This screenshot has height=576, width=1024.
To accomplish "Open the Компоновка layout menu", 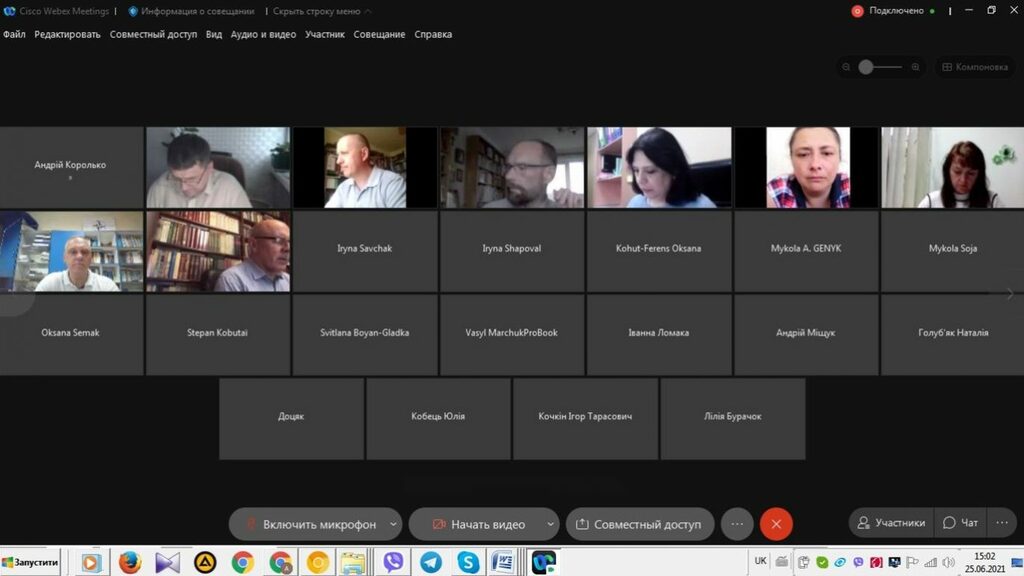I will coord(974,67).
